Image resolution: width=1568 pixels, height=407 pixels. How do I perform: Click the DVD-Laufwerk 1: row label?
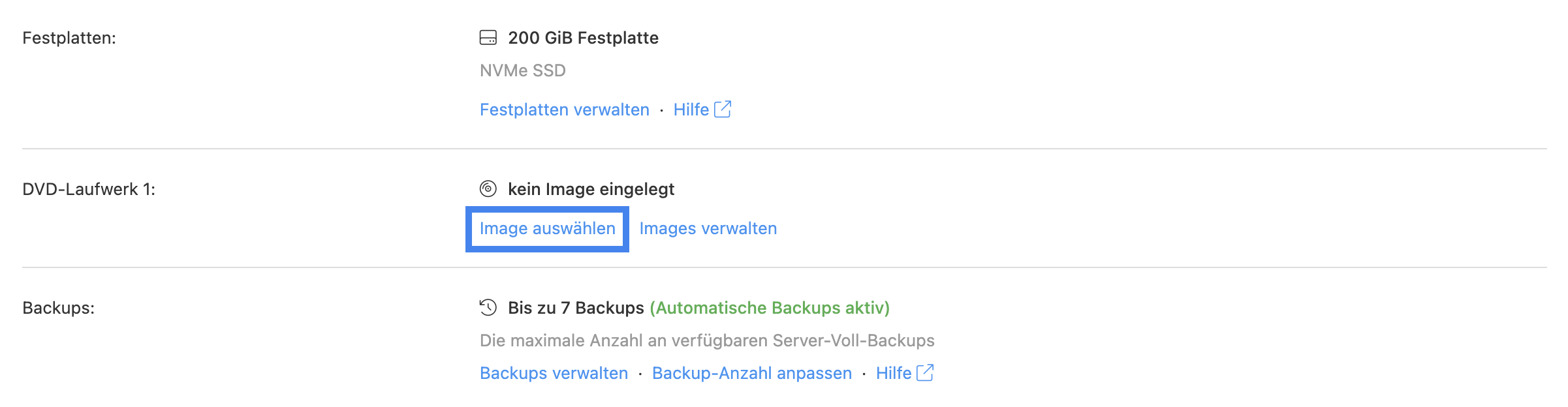89,189
